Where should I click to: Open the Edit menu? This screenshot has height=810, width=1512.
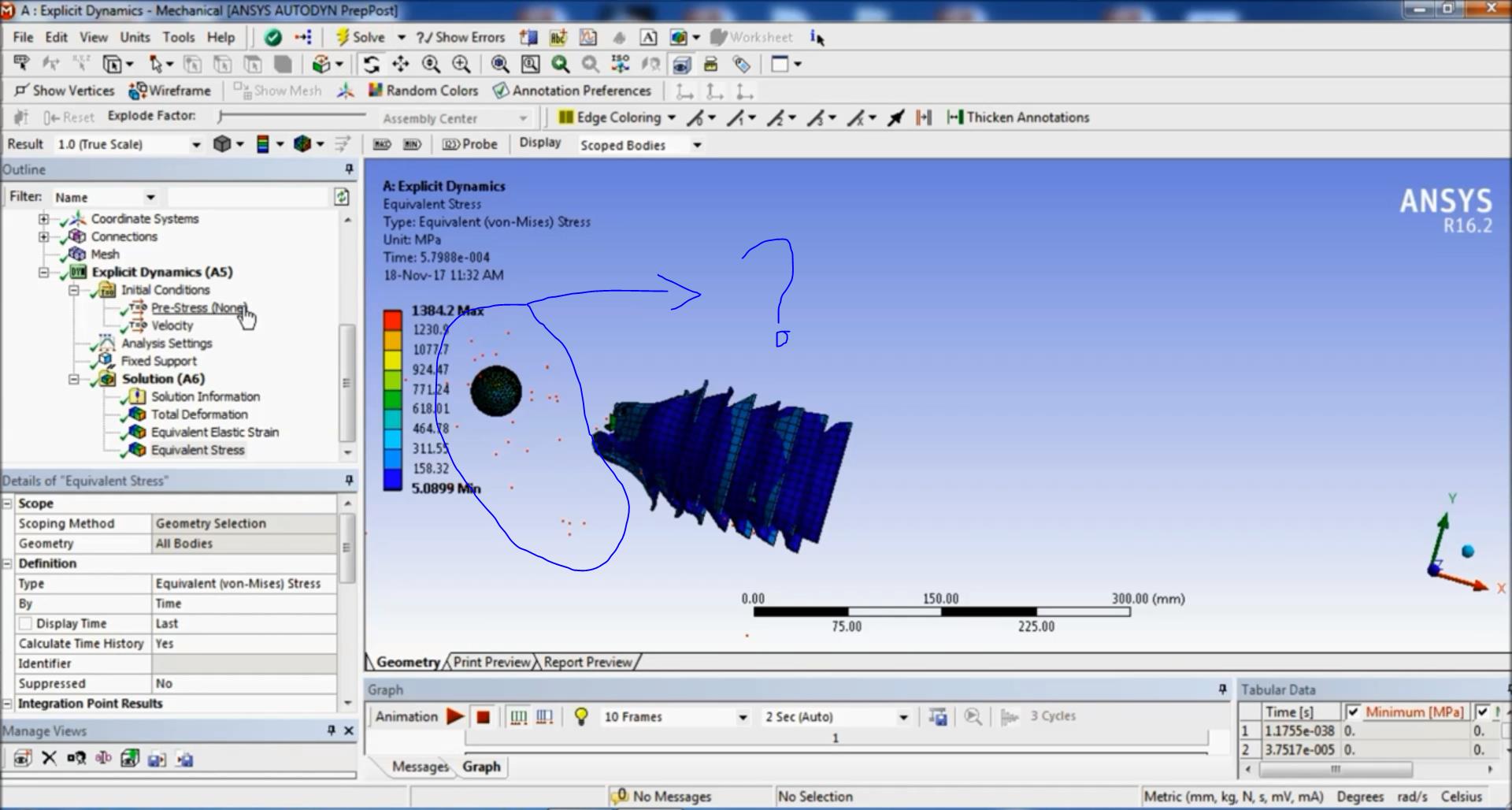tap(56, 37)
